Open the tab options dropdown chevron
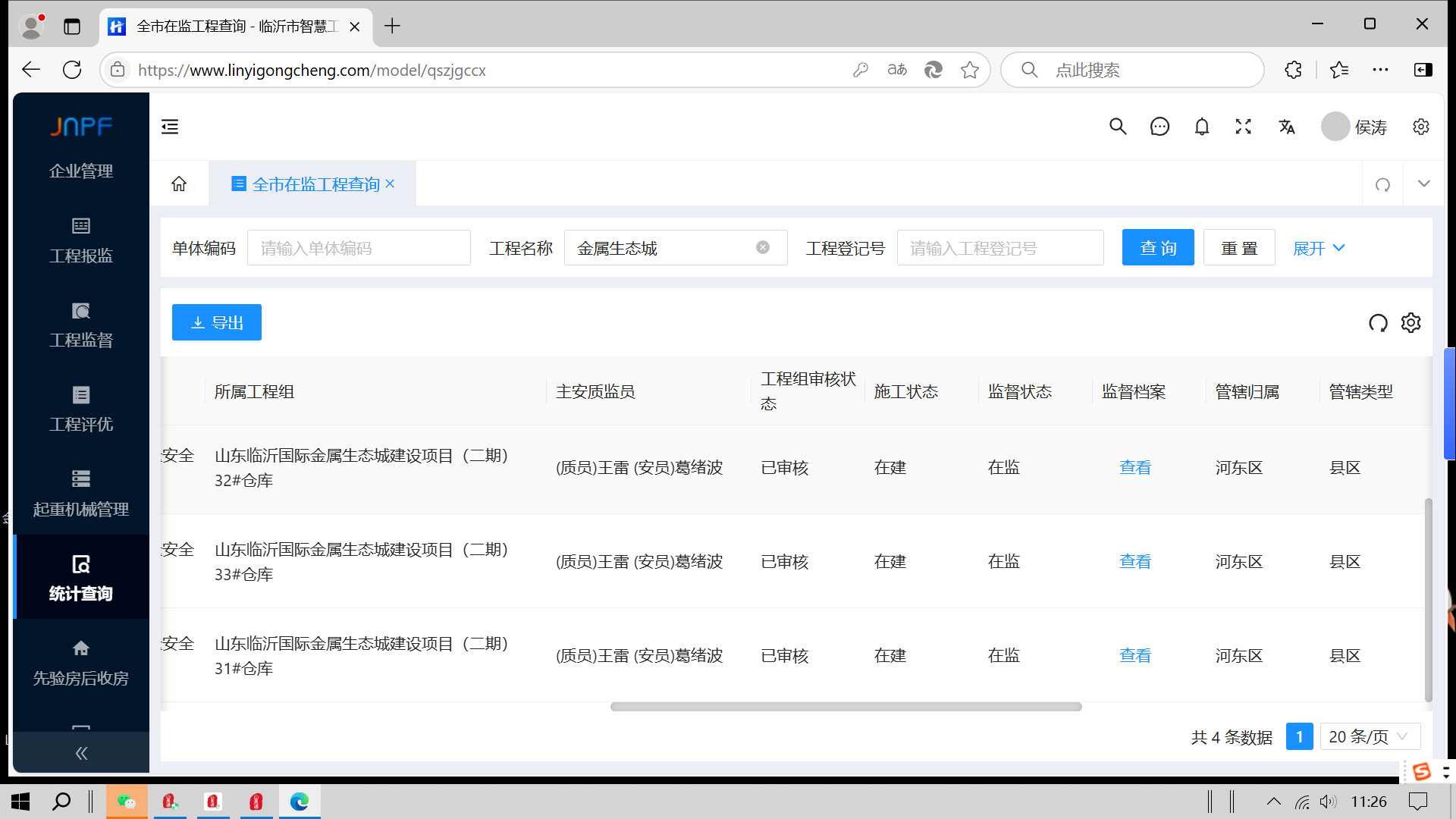The width and height of the screenshot is (1456, 819). 1424,184
